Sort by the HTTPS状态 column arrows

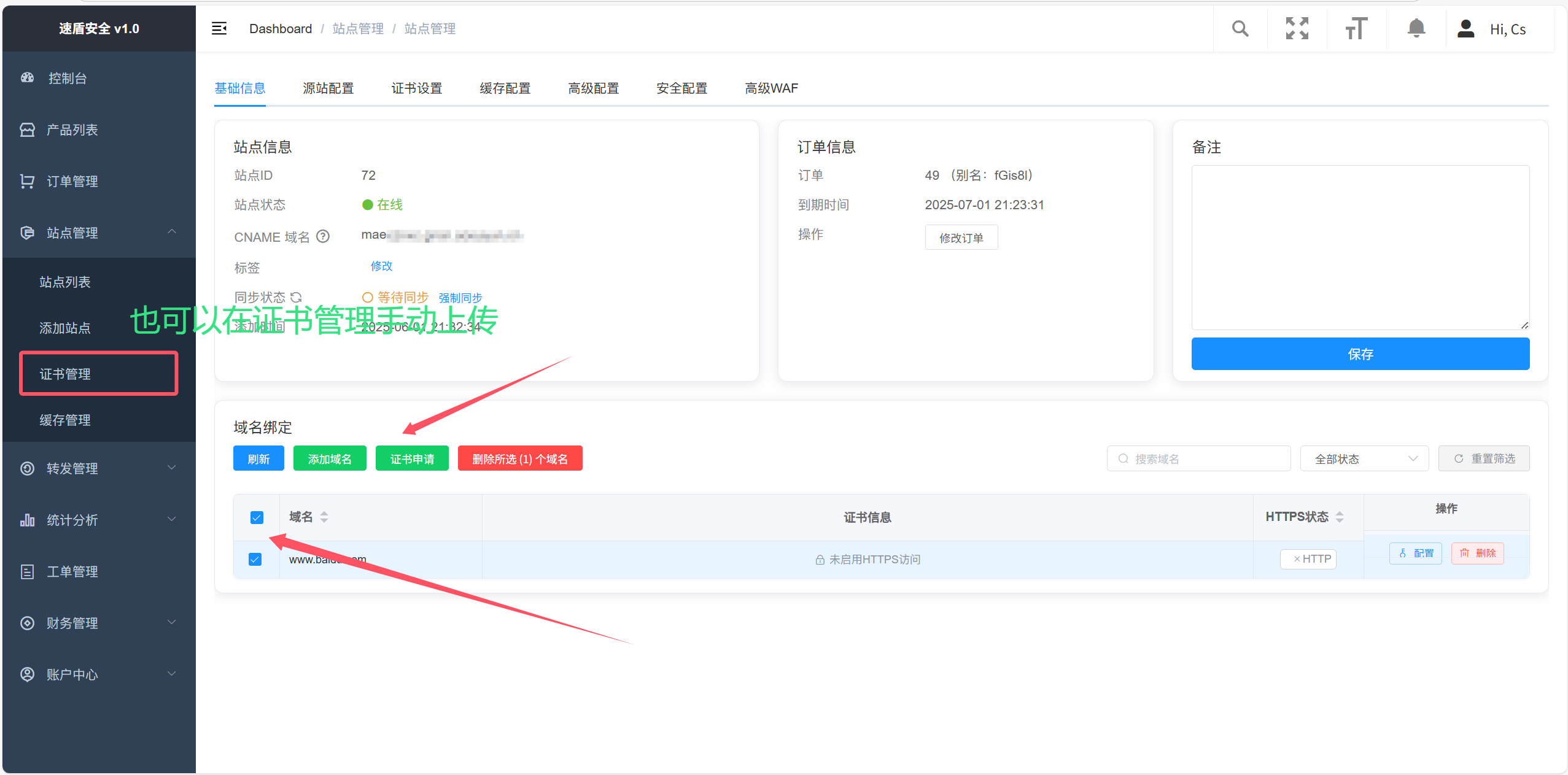(1340, 517)
